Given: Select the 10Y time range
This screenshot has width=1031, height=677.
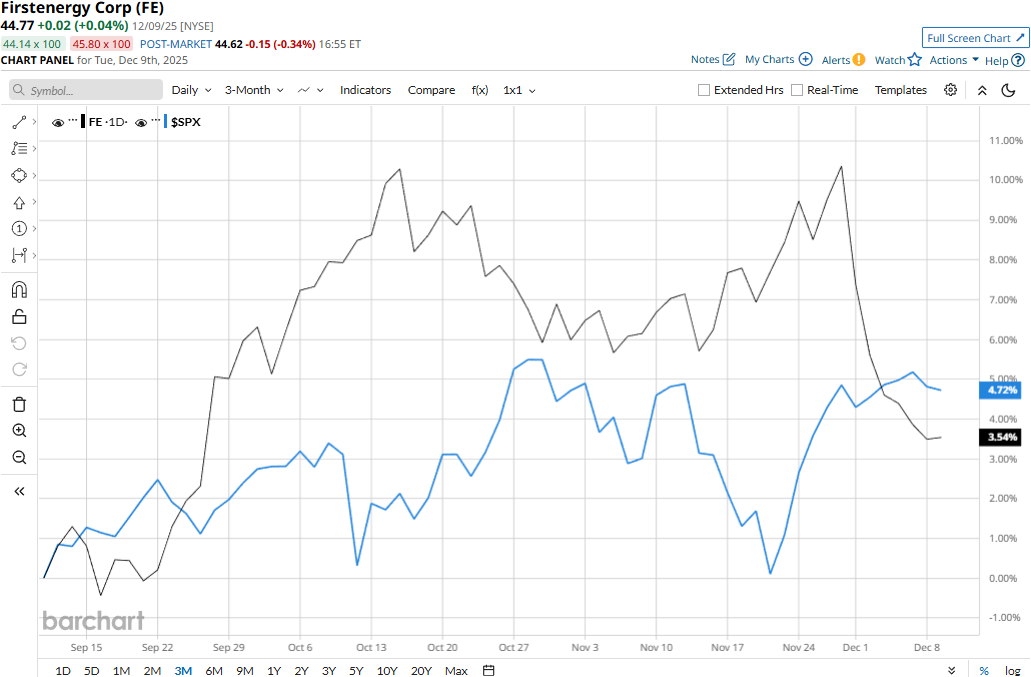Looking at the screenshot, I should click(387, 670).
